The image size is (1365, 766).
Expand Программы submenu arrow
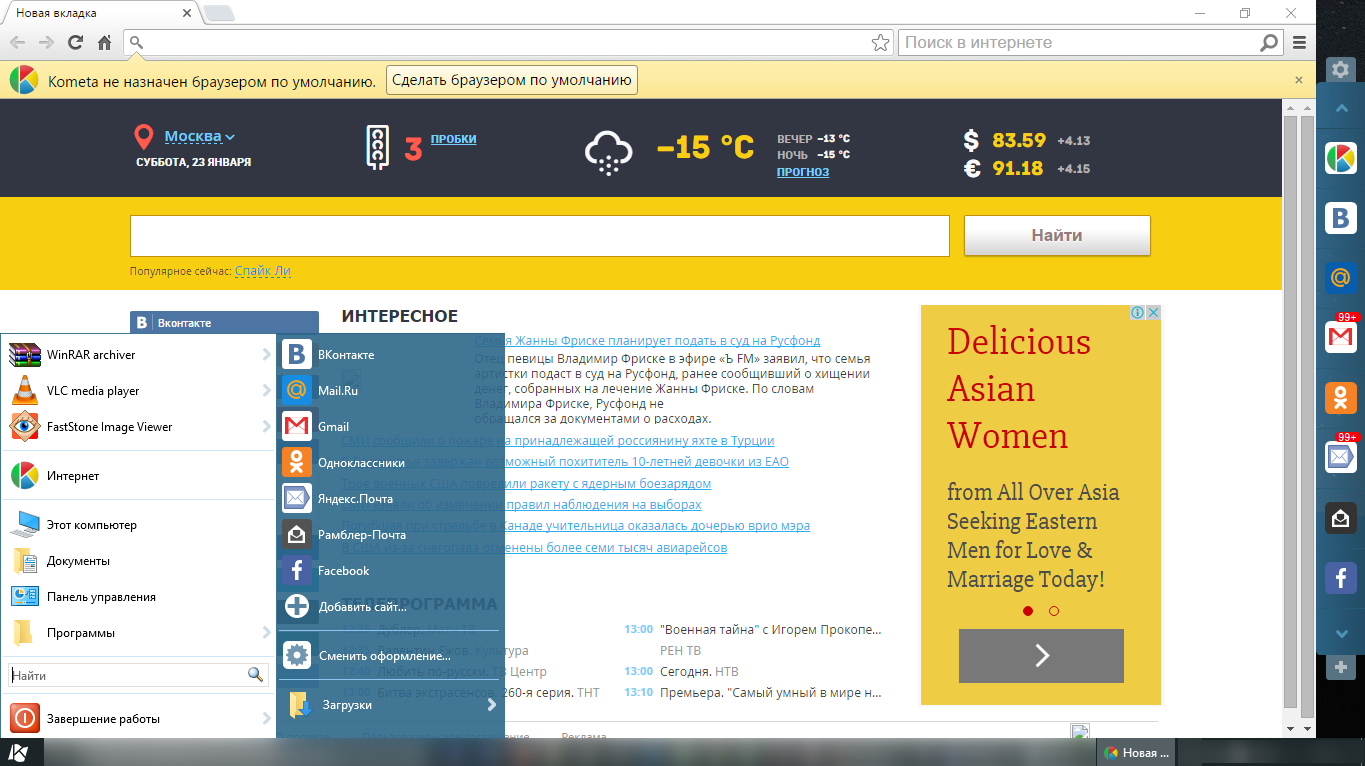267,633
